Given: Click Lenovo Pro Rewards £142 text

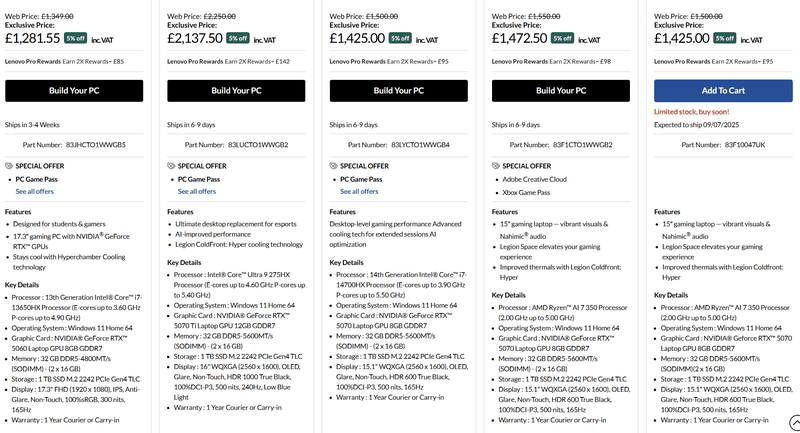Looking at the screenshot, I should [x=228, y=61].
